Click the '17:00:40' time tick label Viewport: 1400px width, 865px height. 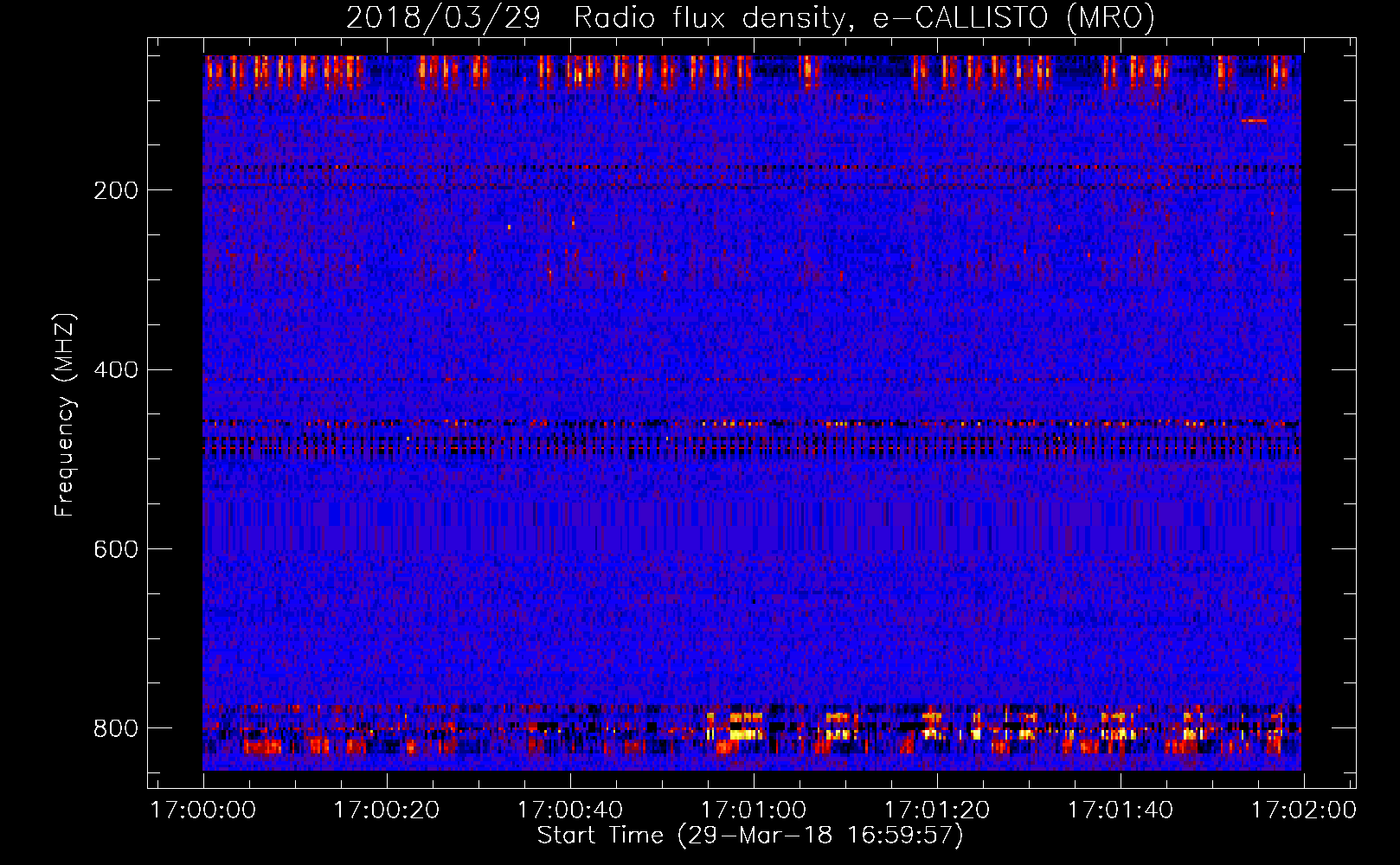(570, 811)
